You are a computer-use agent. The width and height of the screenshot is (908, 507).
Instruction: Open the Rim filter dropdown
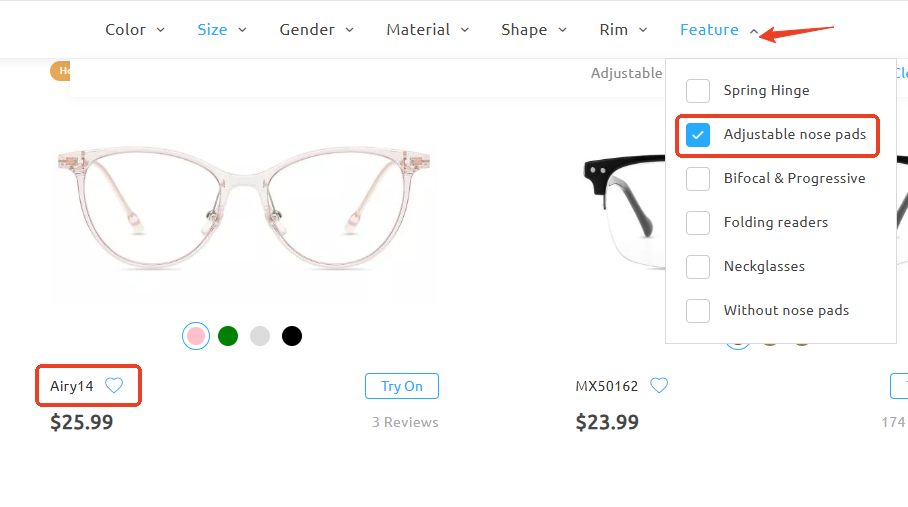(x=623, y=30)
